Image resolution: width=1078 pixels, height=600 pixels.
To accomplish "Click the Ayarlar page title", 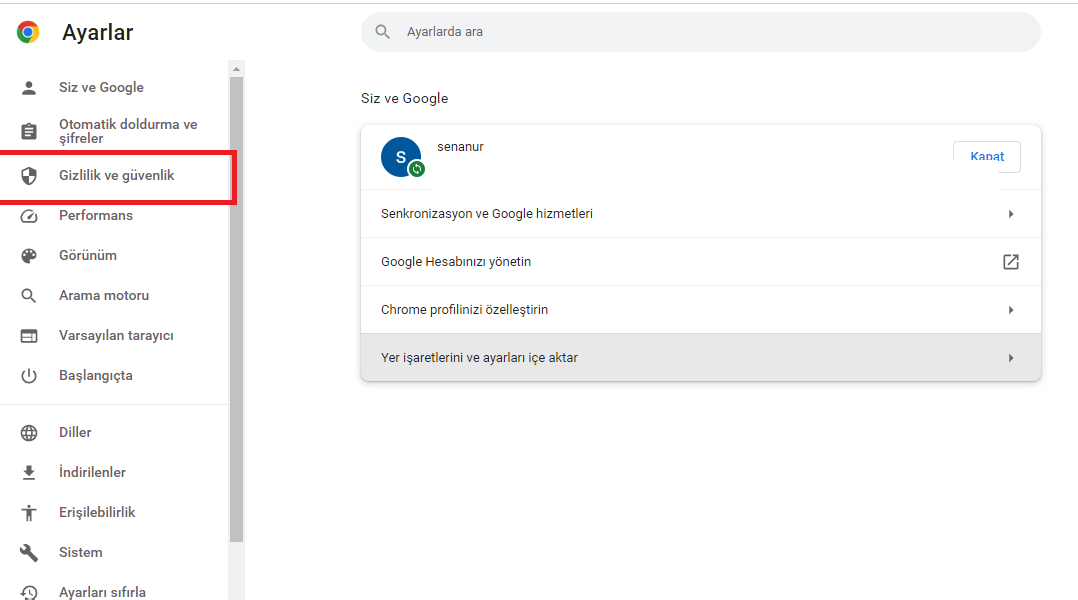I will tap(98, 32).
